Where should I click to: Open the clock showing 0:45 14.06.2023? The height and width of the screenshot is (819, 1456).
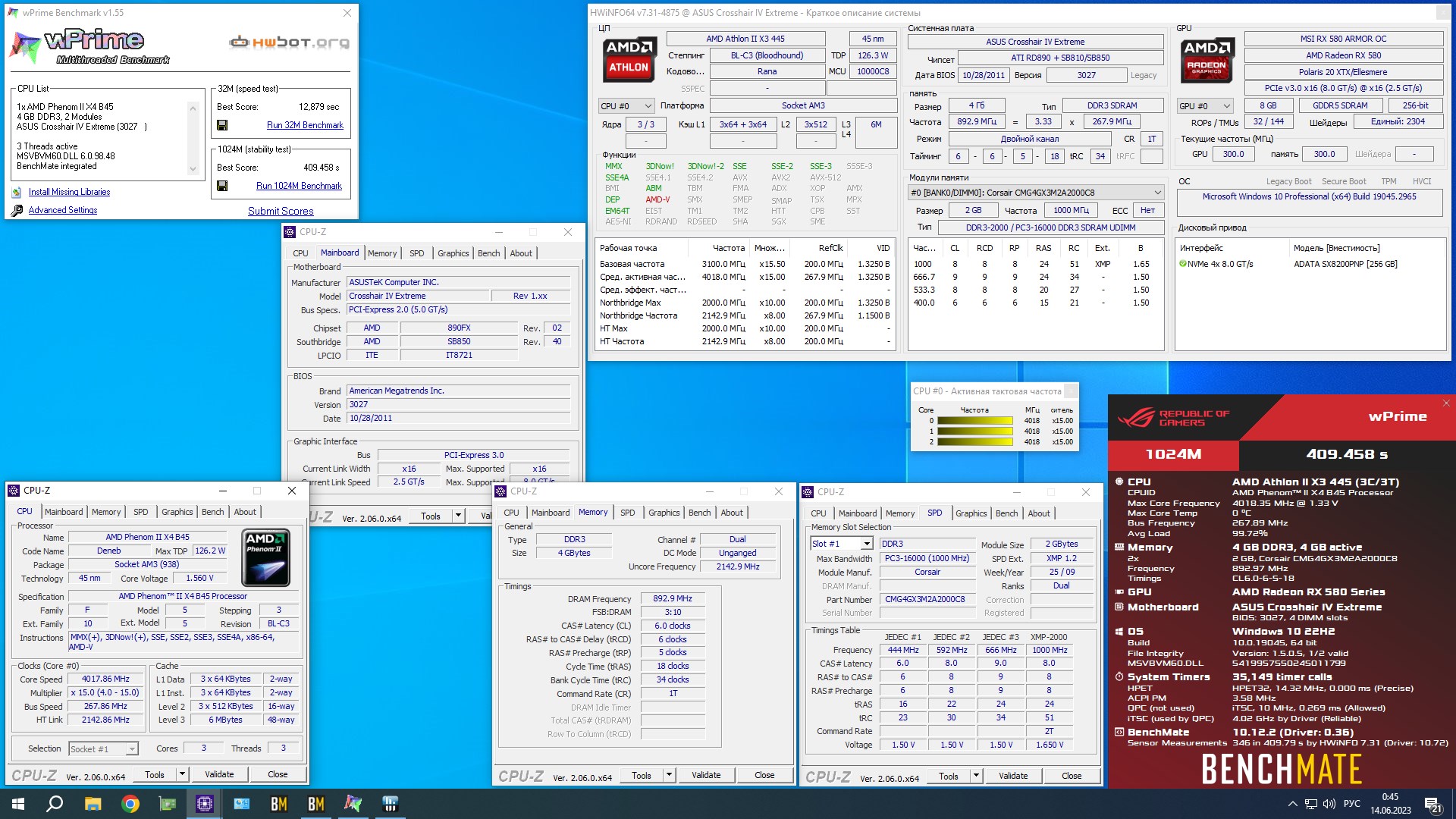pyautogui.click(x=1390, y=804)
